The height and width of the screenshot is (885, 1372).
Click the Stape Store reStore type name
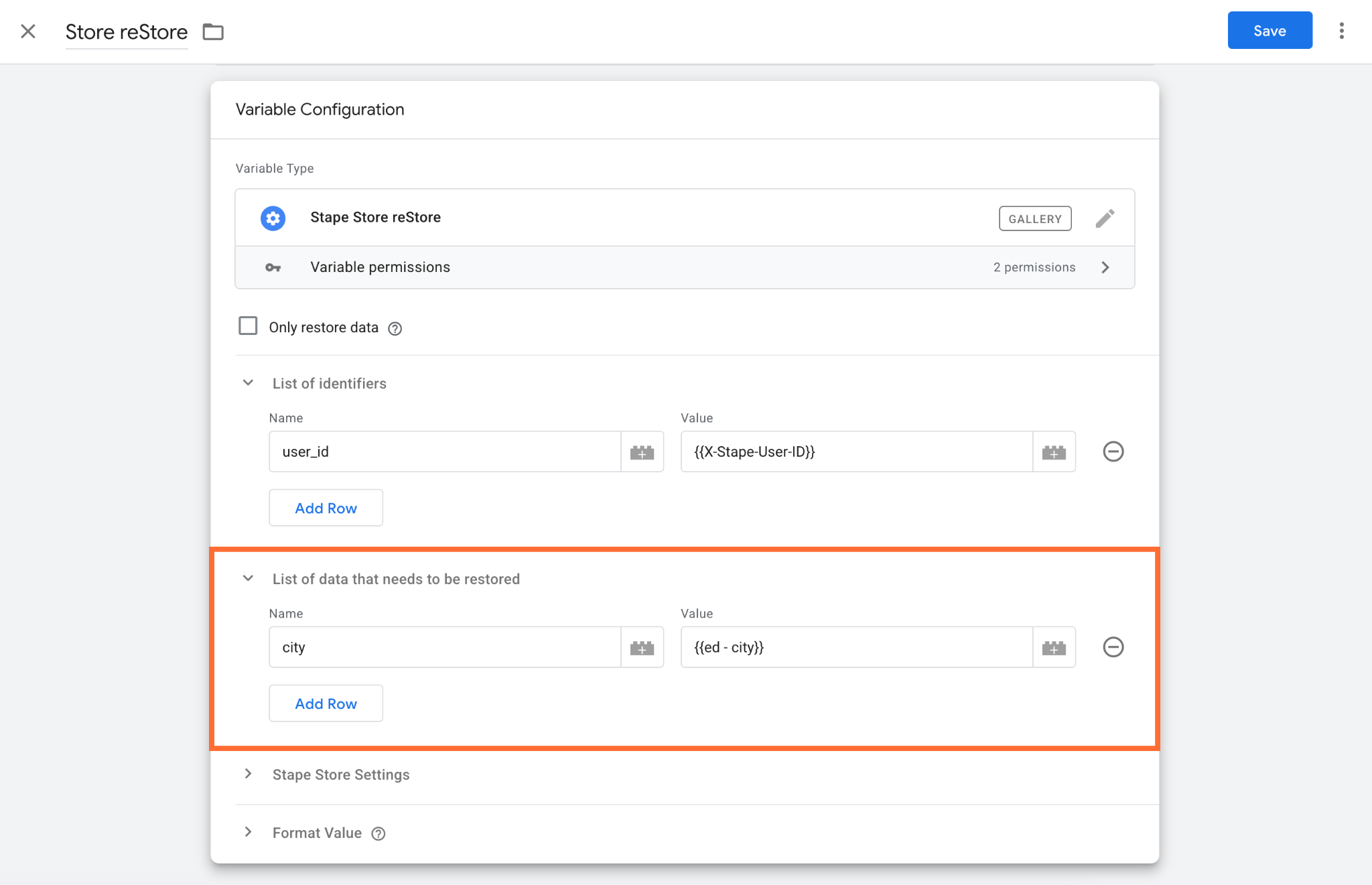click(x=375, y=218)
